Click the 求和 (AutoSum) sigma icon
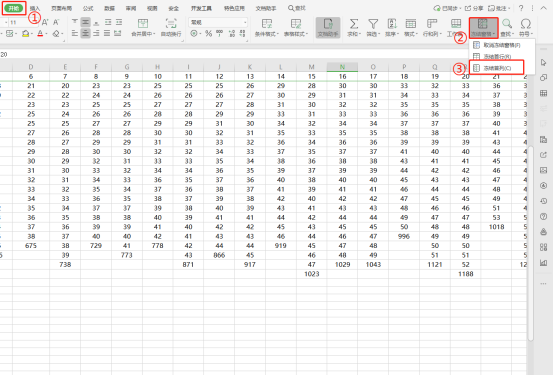The width and height of the screenshot is (554, 376). (x=353, y=24)
